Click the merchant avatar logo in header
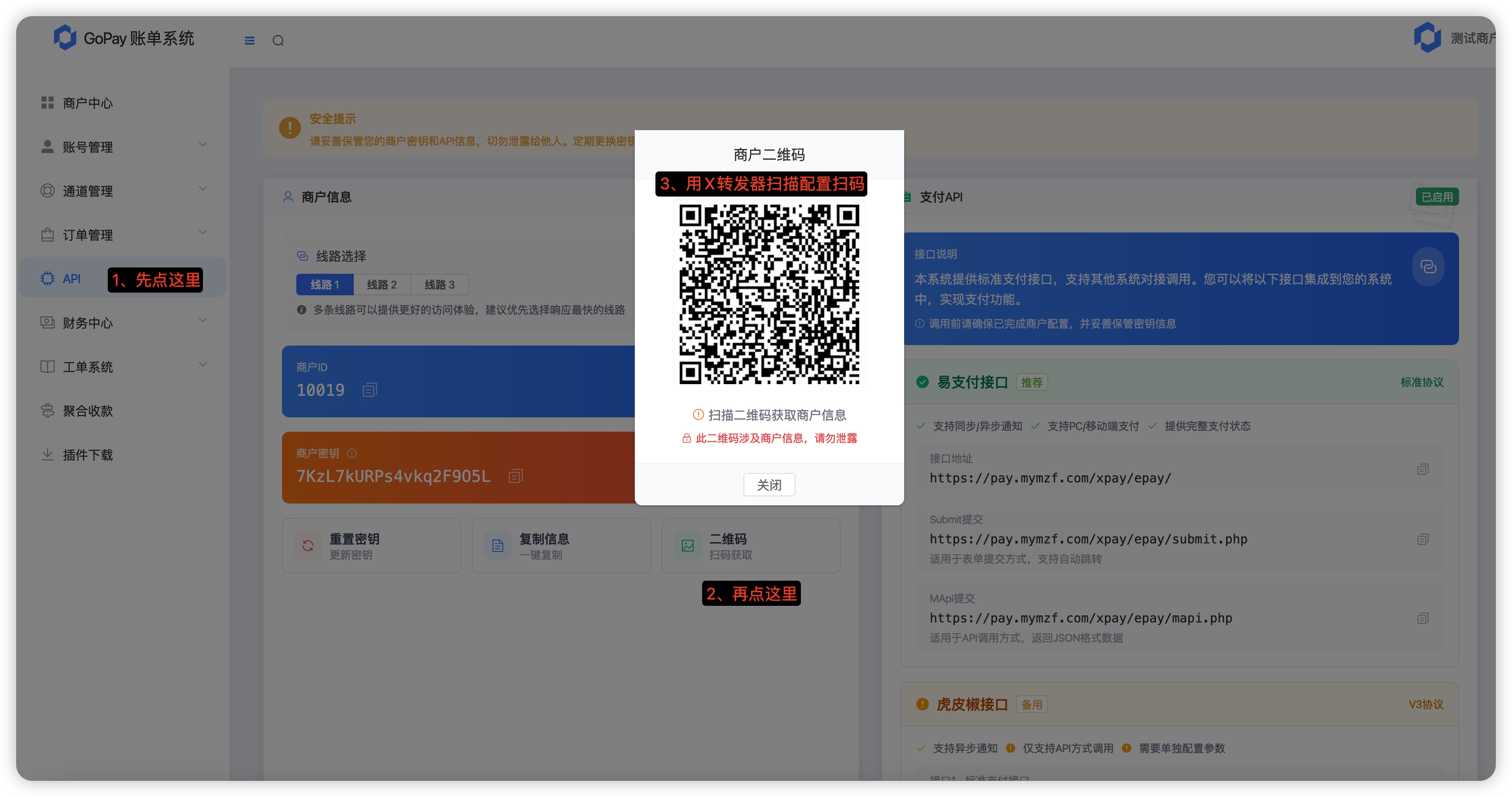Image resolution: width=1512 pixels, height=797 pixels. (1428, 38)
